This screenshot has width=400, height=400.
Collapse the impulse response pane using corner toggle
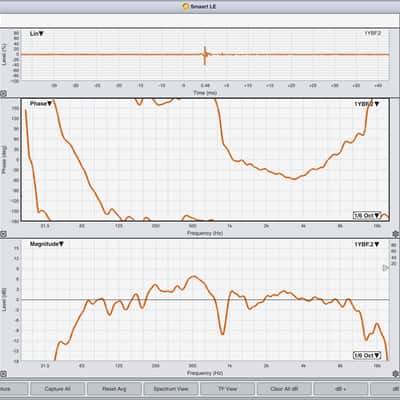[x=3, y=94]
